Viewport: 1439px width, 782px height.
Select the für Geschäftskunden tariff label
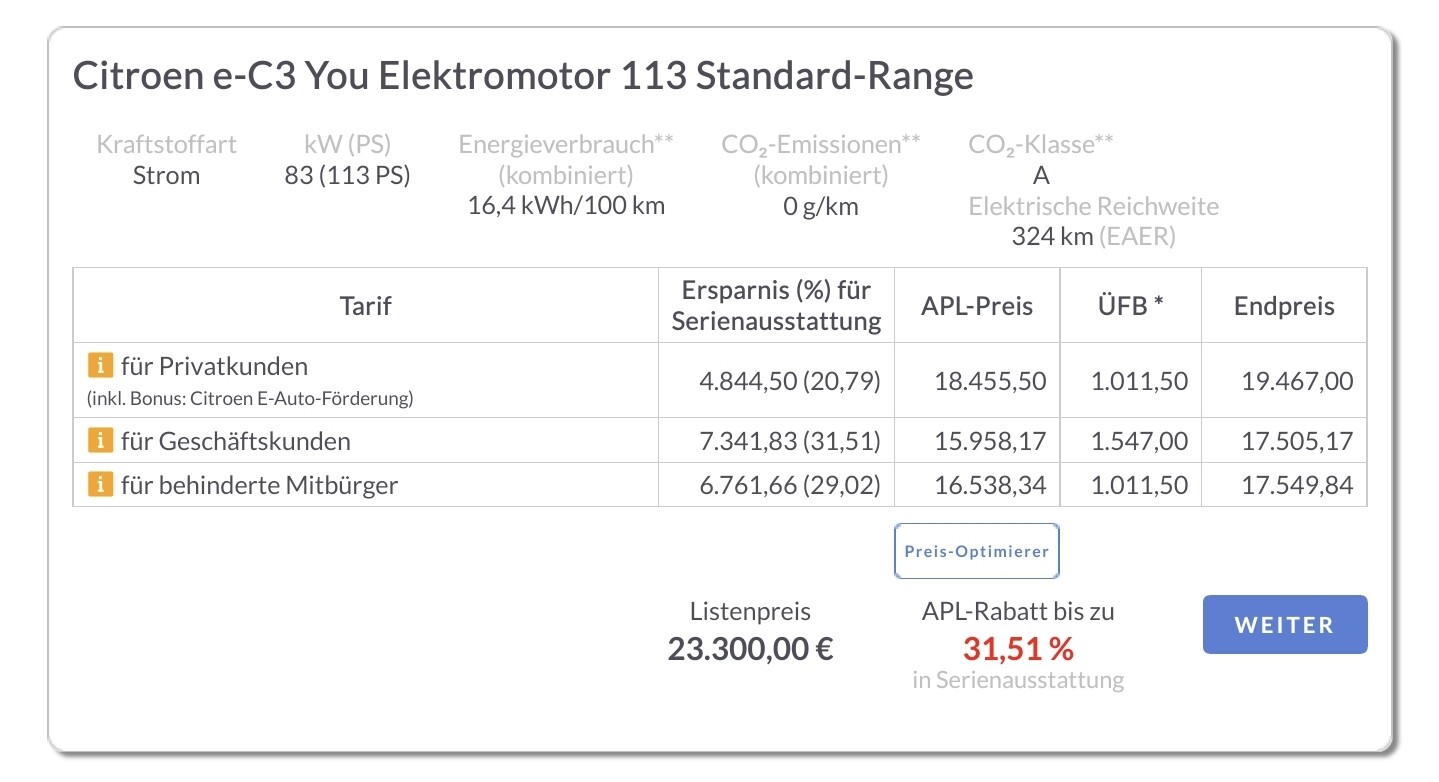(235, 441)
